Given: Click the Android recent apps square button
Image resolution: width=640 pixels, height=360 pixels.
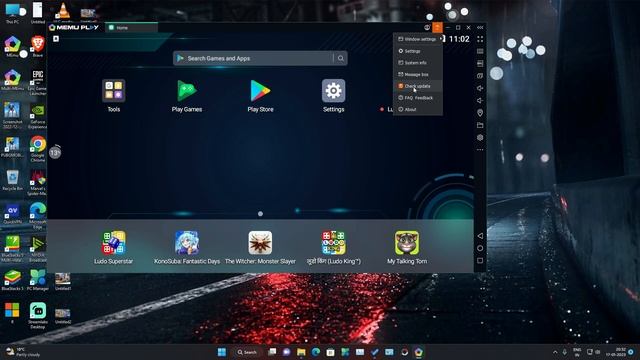Looking at the screenshot, I should [x=480, y=260].
